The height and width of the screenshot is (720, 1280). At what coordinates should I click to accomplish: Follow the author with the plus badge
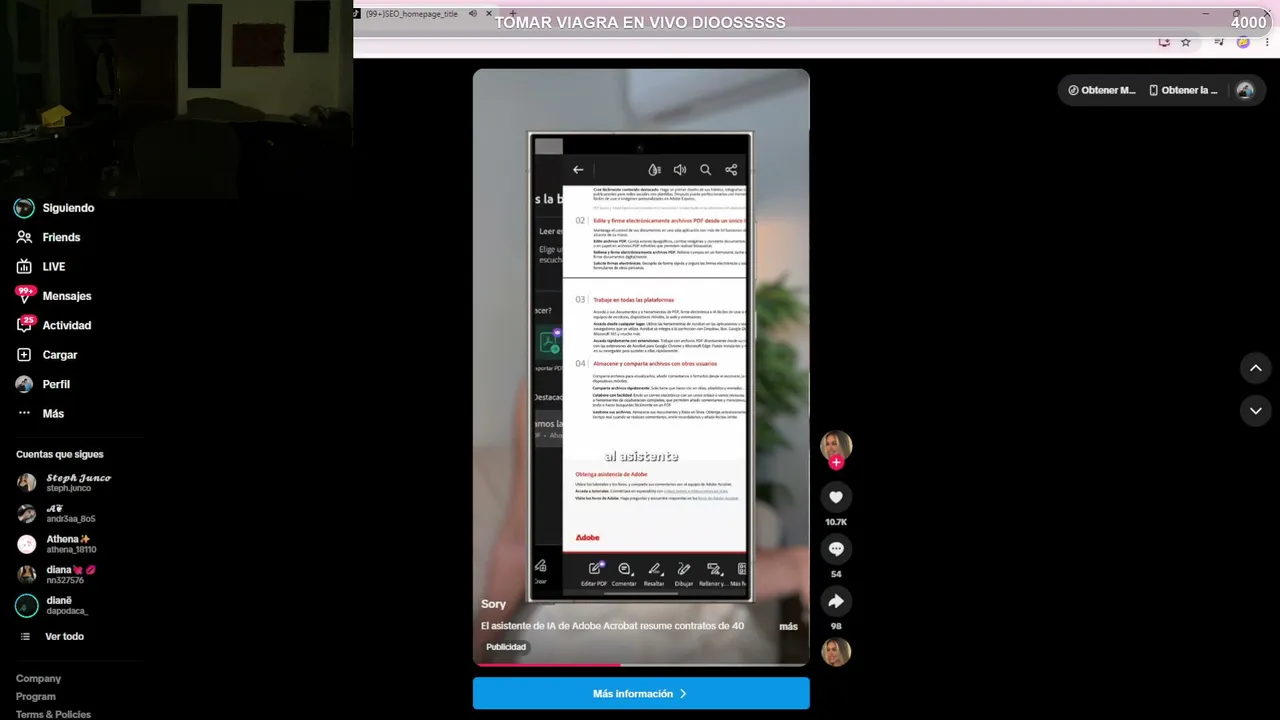[x=836, y=463]
